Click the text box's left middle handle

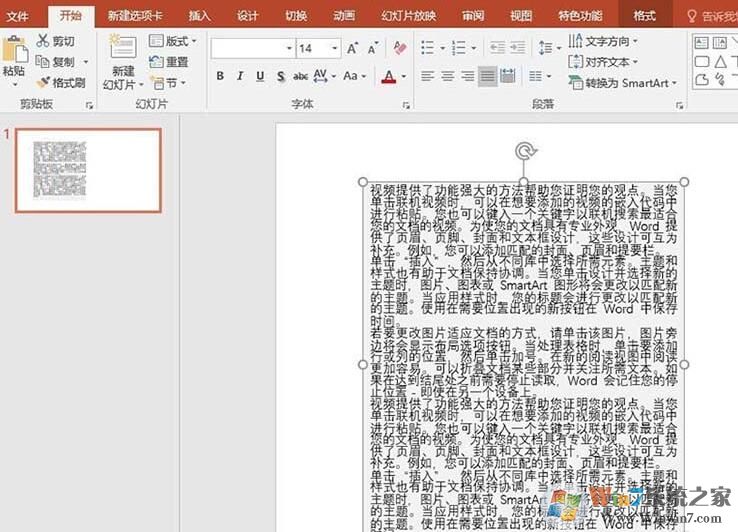coord(362,364)
